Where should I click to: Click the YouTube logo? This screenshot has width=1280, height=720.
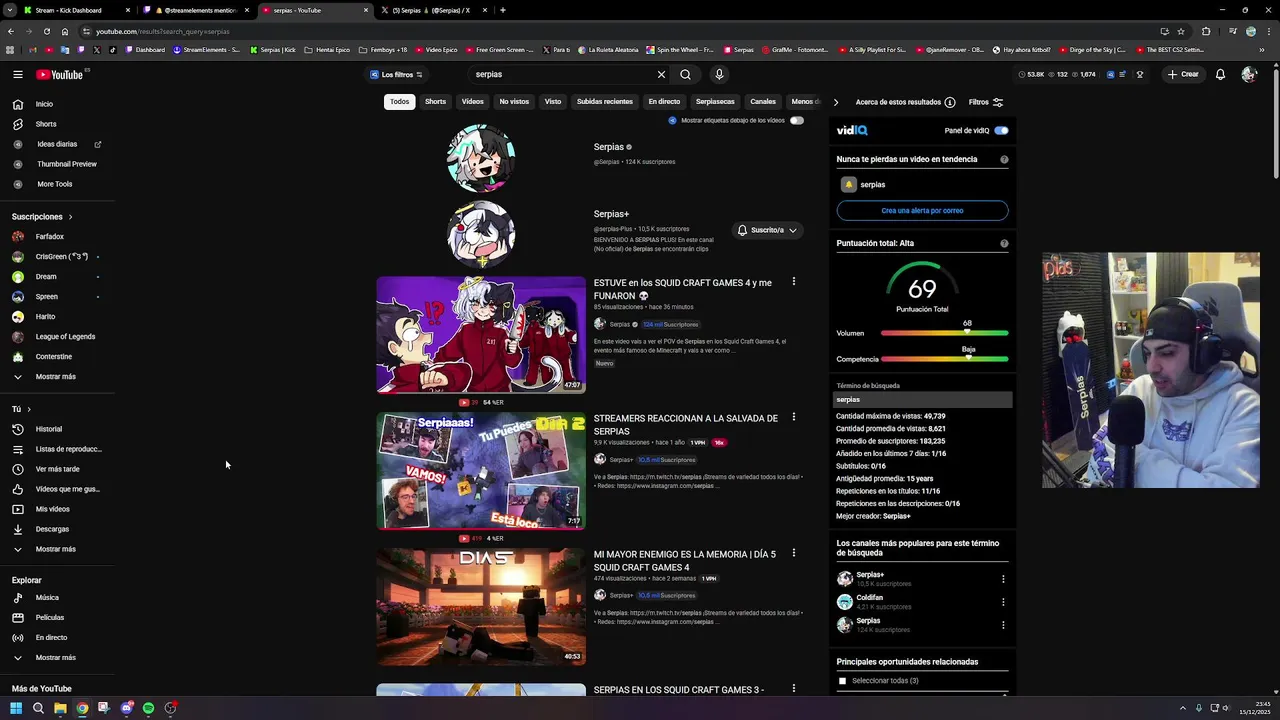60,74
